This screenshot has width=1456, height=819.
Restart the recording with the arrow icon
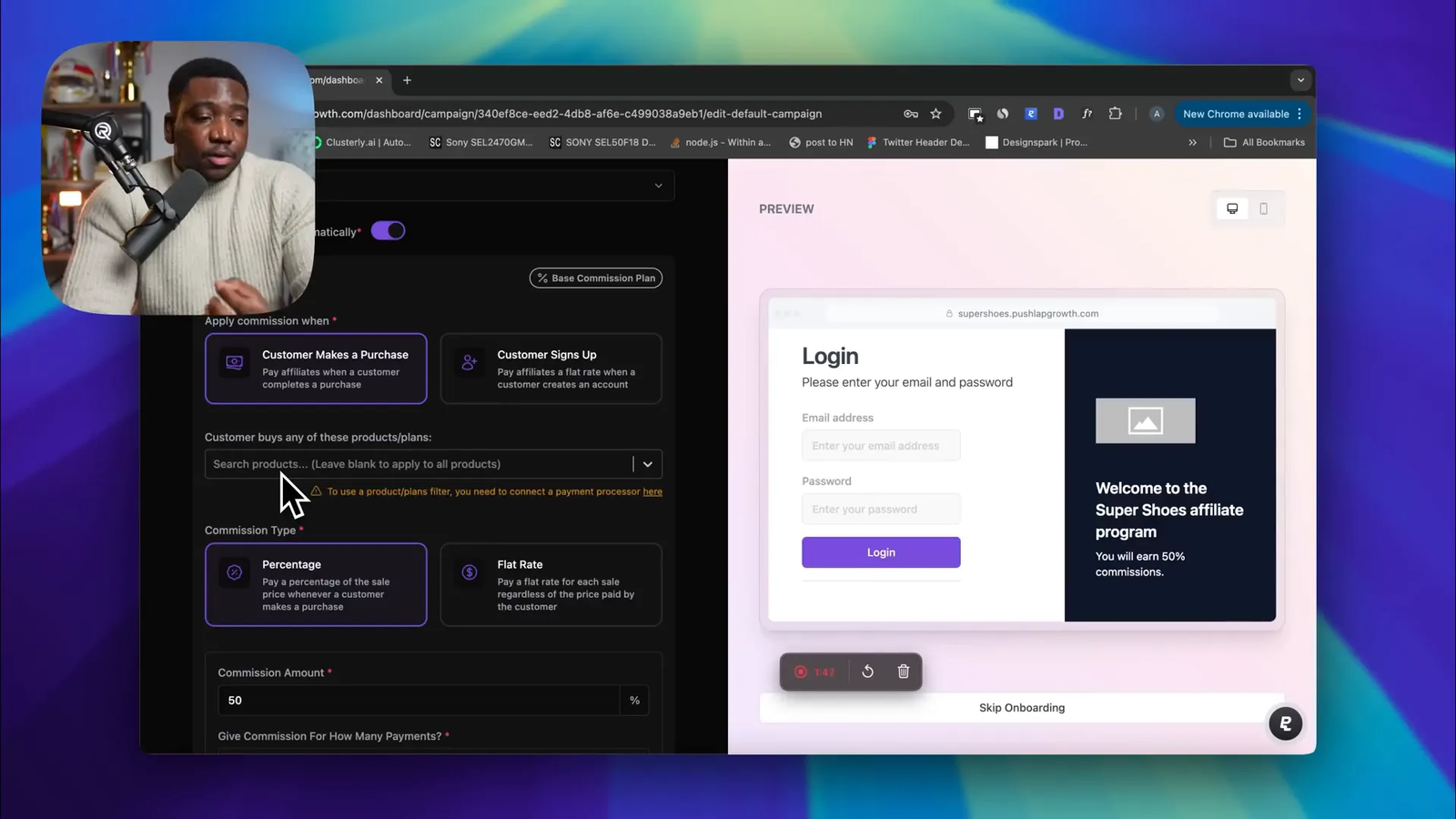867,672
